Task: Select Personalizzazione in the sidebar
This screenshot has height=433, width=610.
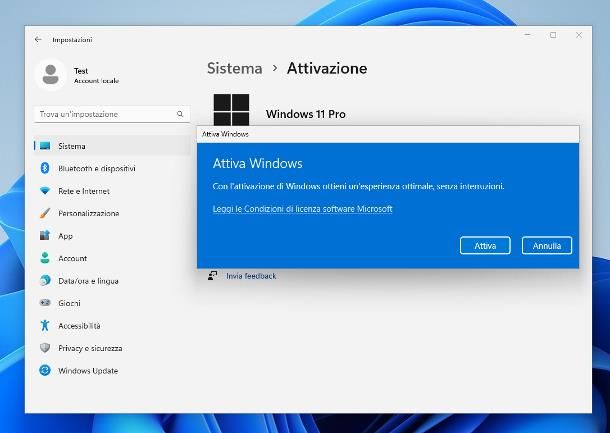Action: [112, 213]
